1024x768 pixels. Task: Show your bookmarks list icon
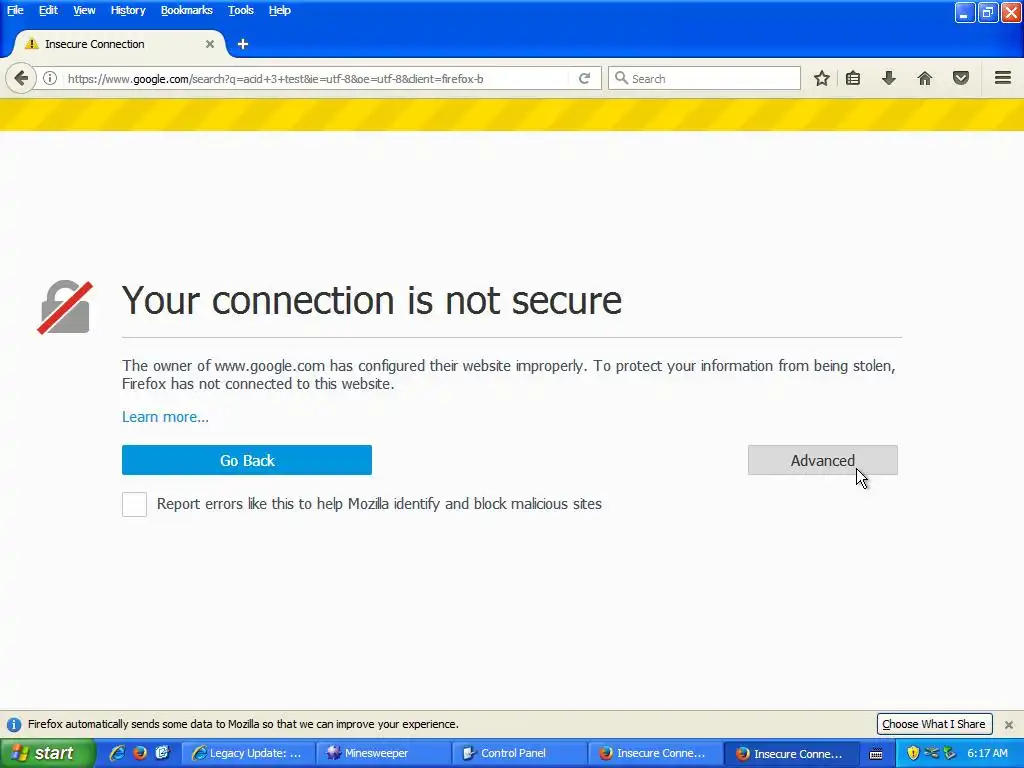[x=853, y=78]
